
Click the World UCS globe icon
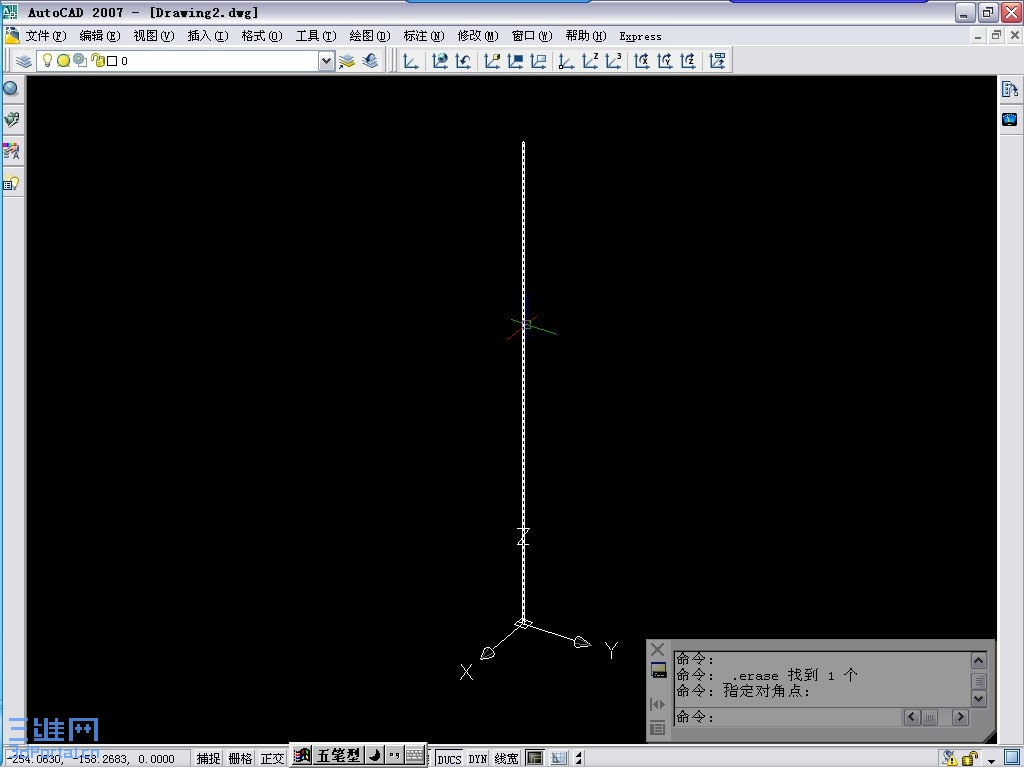point(440,61)
